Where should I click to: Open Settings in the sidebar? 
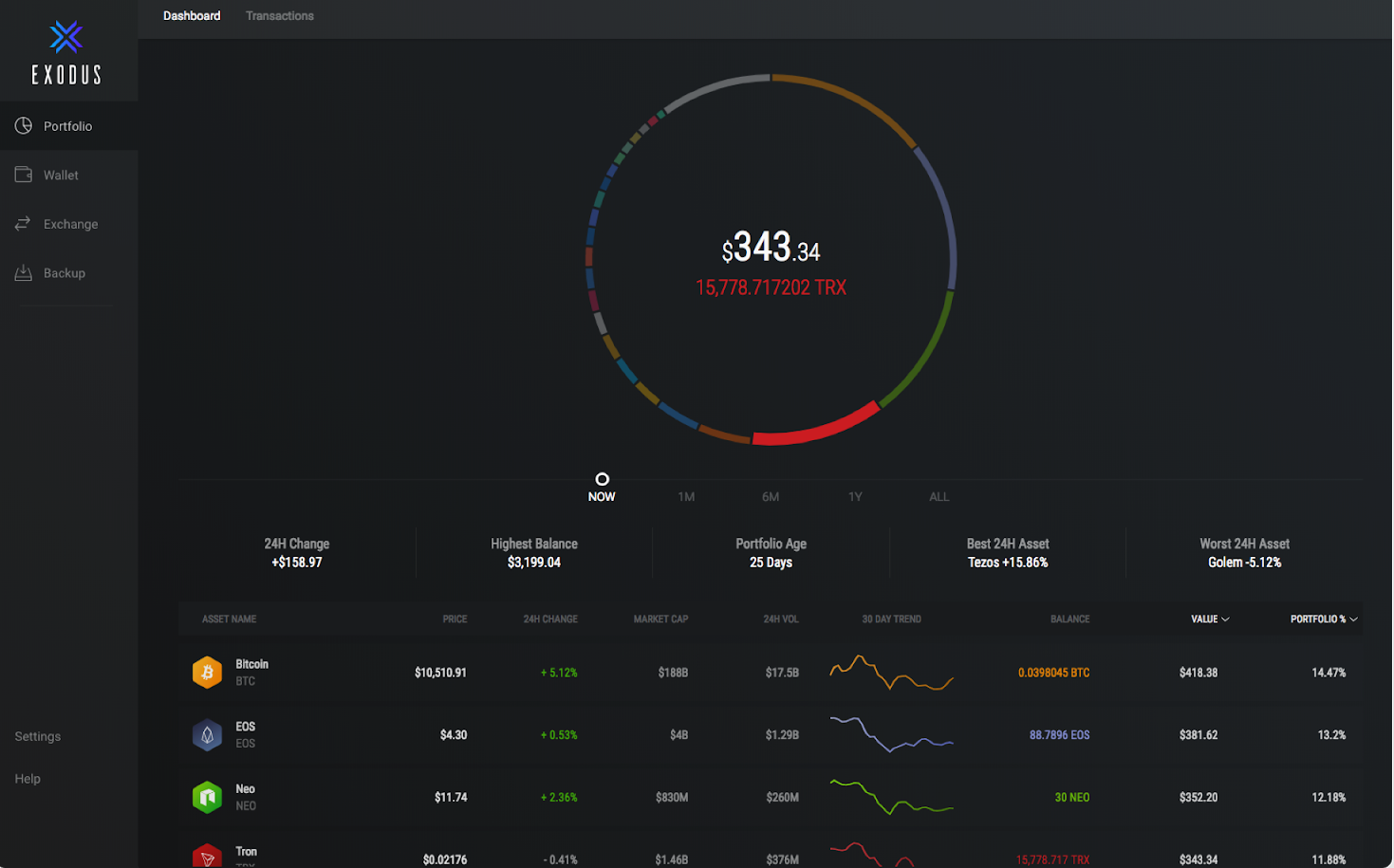38,736
